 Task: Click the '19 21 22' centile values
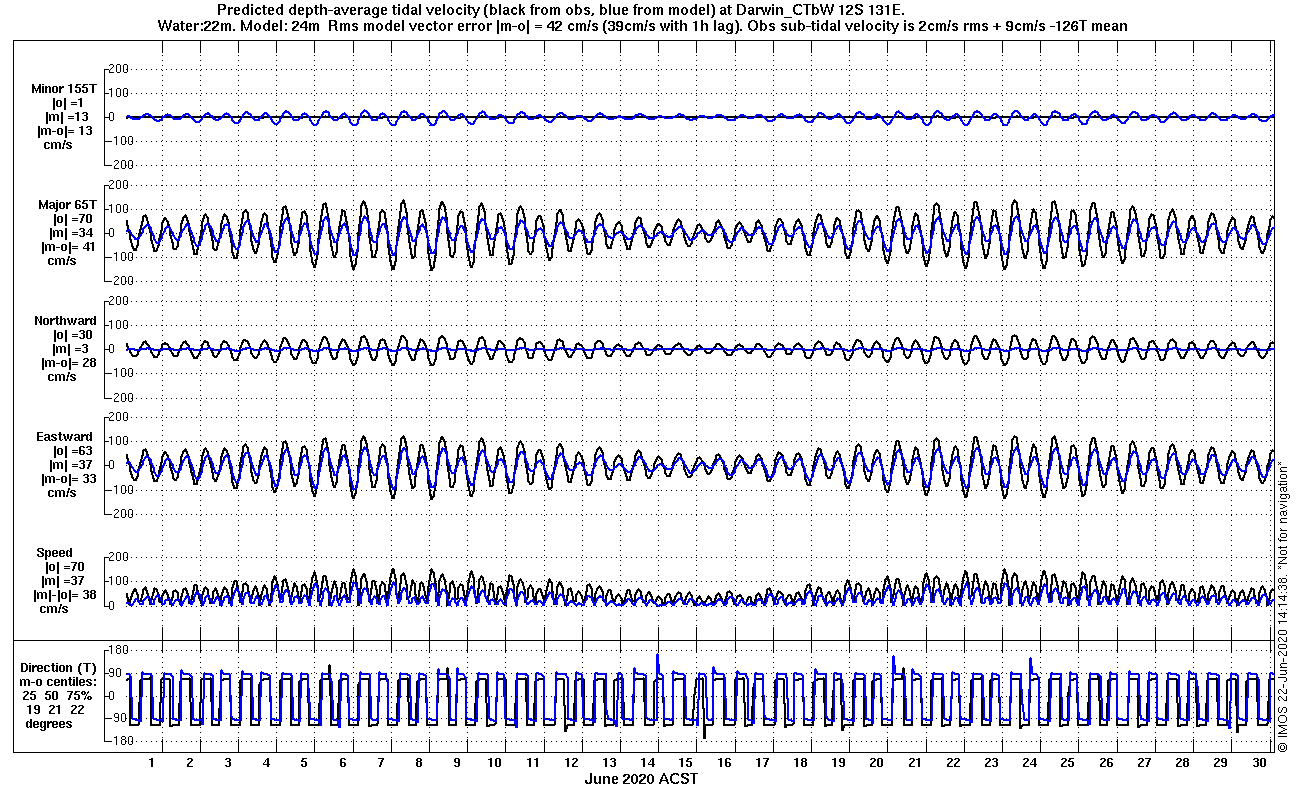(56, 710)
